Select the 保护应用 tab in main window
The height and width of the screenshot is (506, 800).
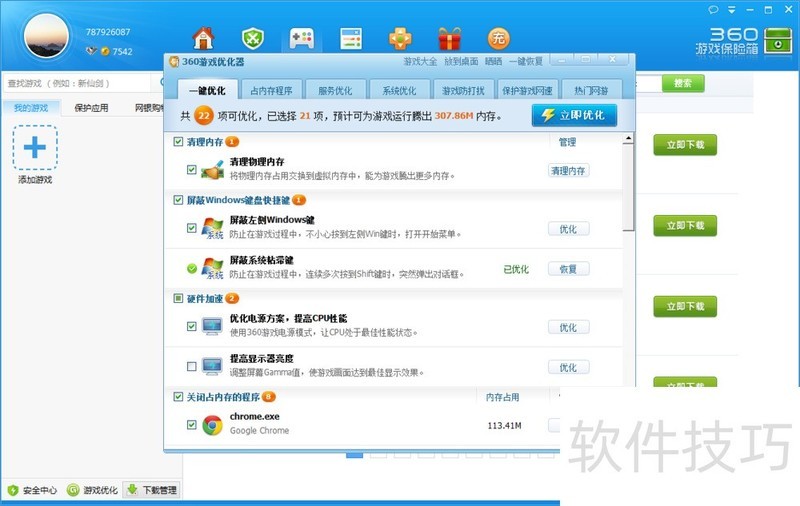pos(91,108)
